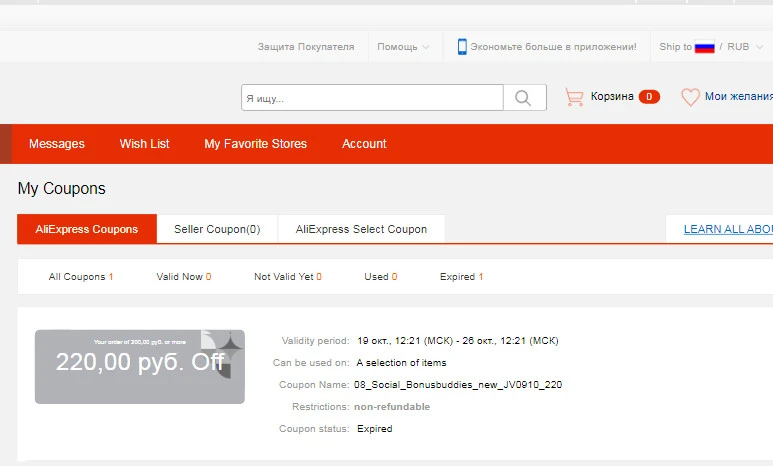Click the non-refundable restriction text
Screen dimensions: 773x466
coord(392,407)
